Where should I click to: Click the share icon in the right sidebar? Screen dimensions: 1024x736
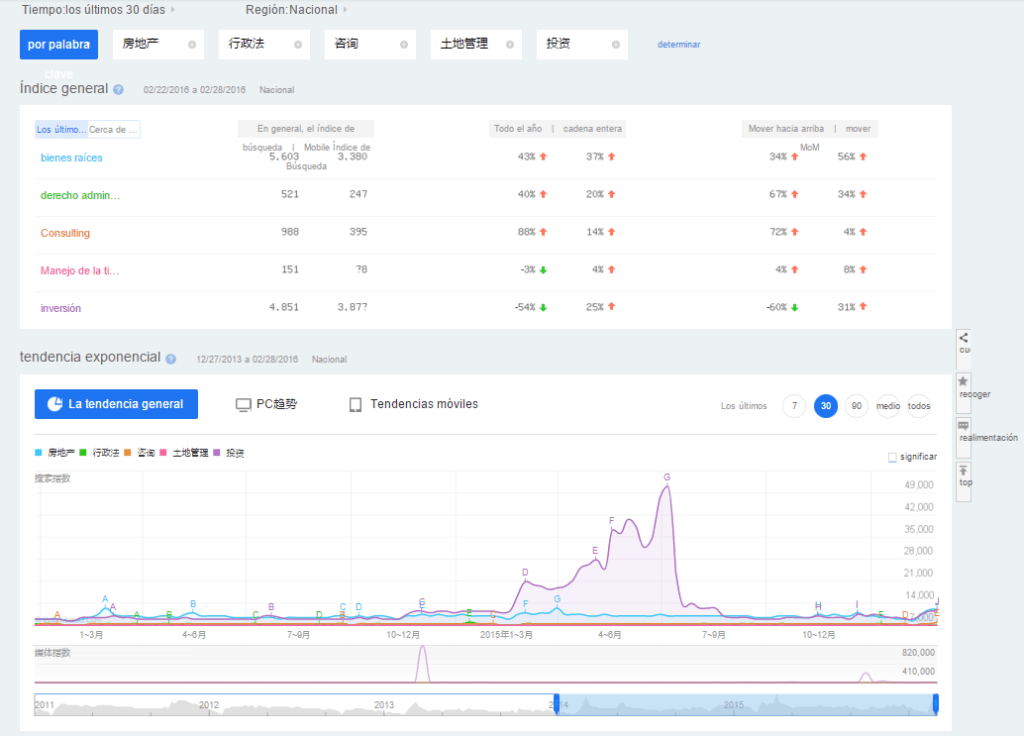(962, 338)
